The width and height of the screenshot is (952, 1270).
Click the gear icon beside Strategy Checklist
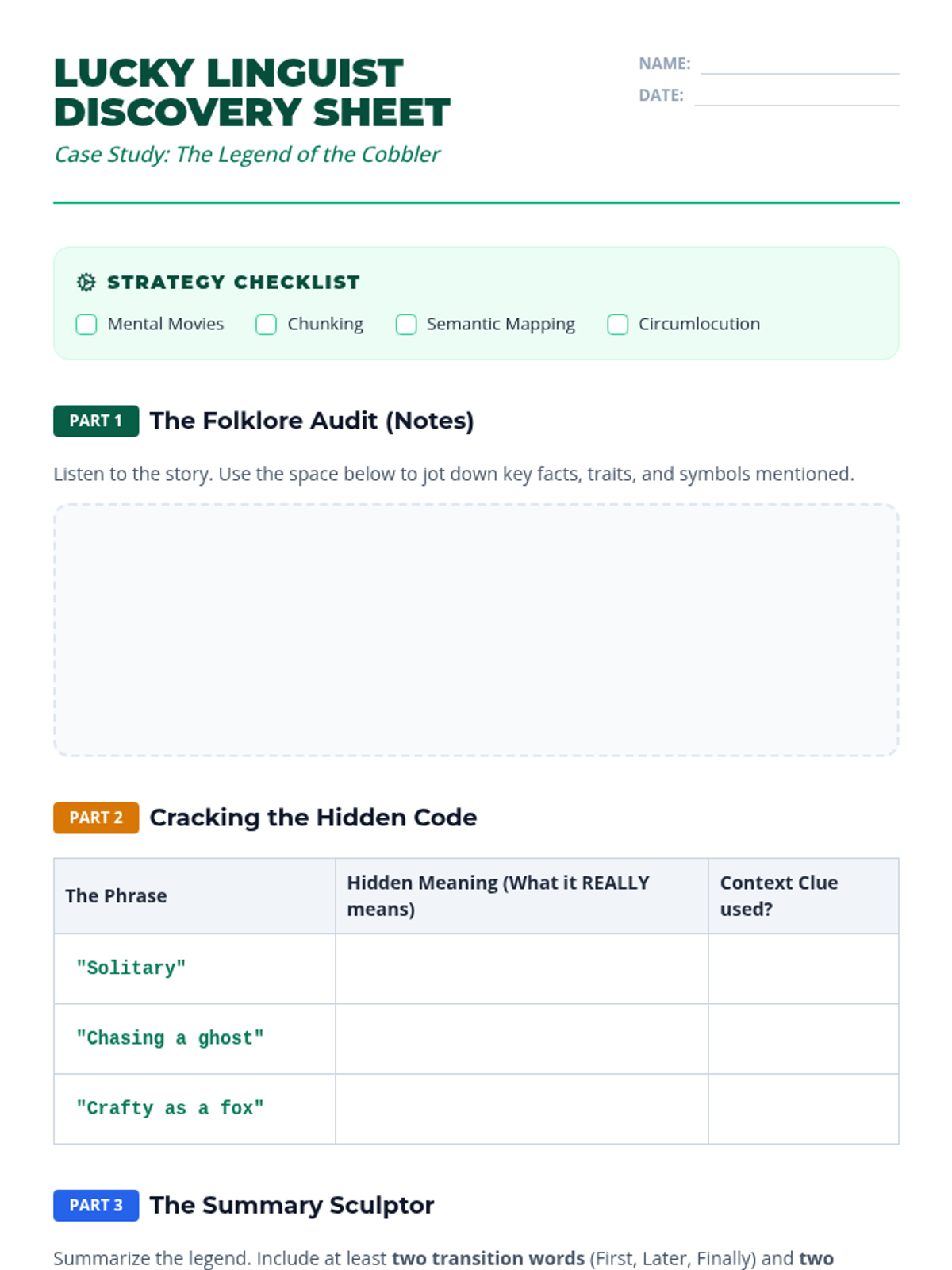pos(86,282)
